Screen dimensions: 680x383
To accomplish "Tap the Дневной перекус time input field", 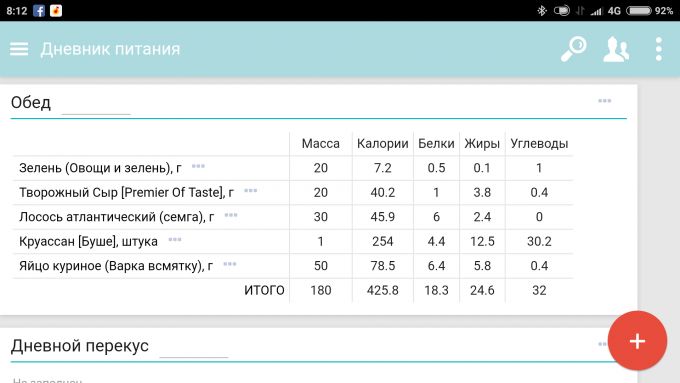I will [193, 348].
